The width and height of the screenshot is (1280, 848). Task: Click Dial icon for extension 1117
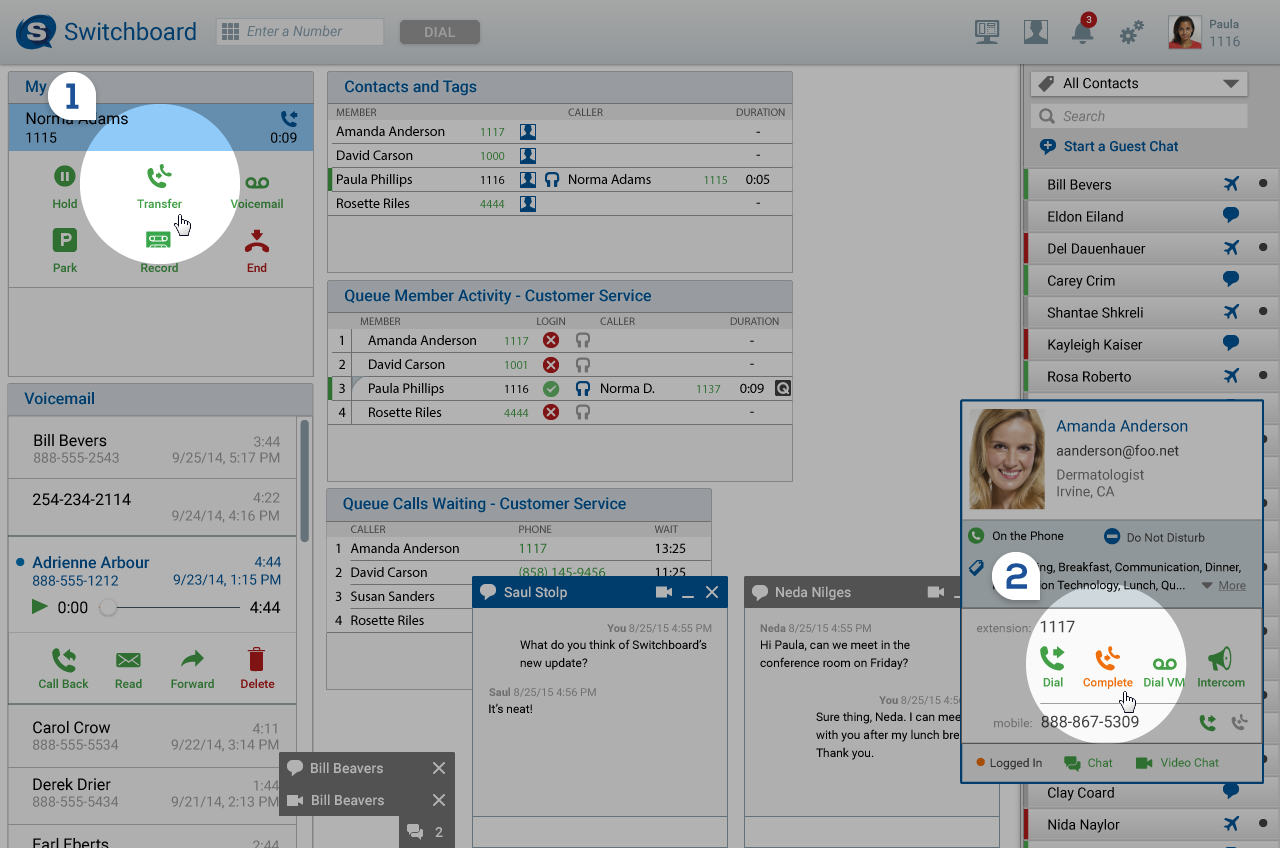(1052, 658)
